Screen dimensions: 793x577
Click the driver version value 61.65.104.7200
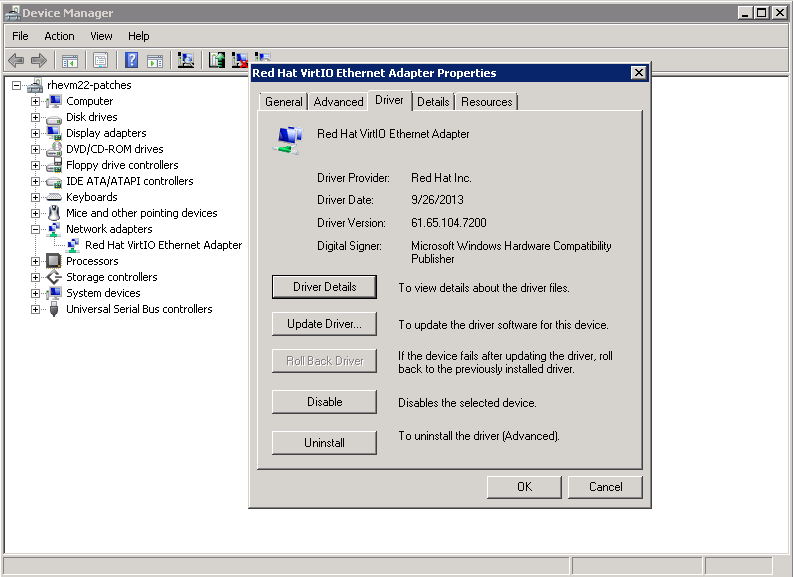tap(449, 223)
